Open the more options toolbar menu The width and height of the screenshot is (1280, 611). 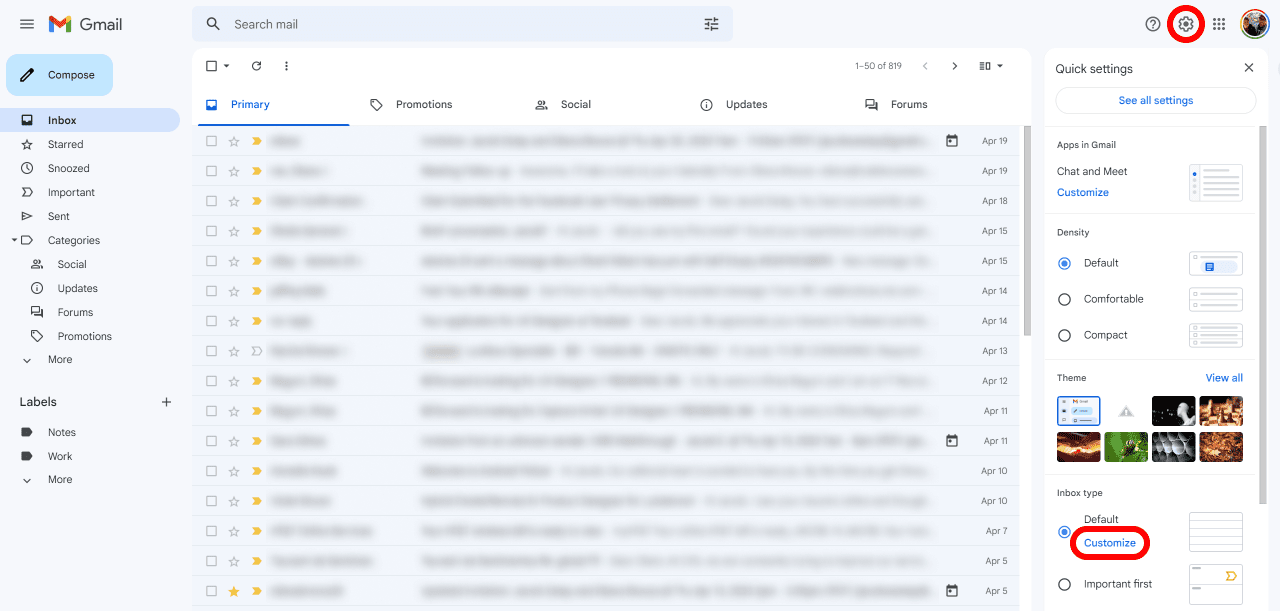coord(286,65)
